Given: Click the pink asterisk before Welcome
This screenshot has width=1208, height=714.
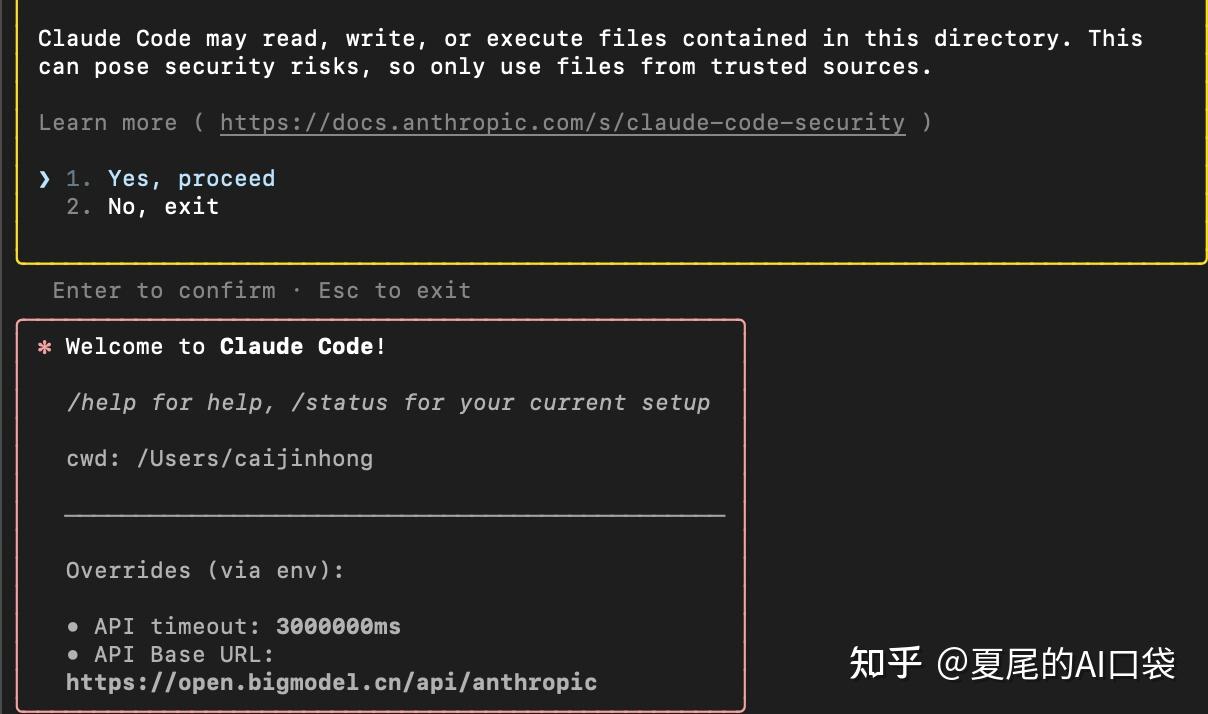Looking at the screenshot, I should click(44, 348).
